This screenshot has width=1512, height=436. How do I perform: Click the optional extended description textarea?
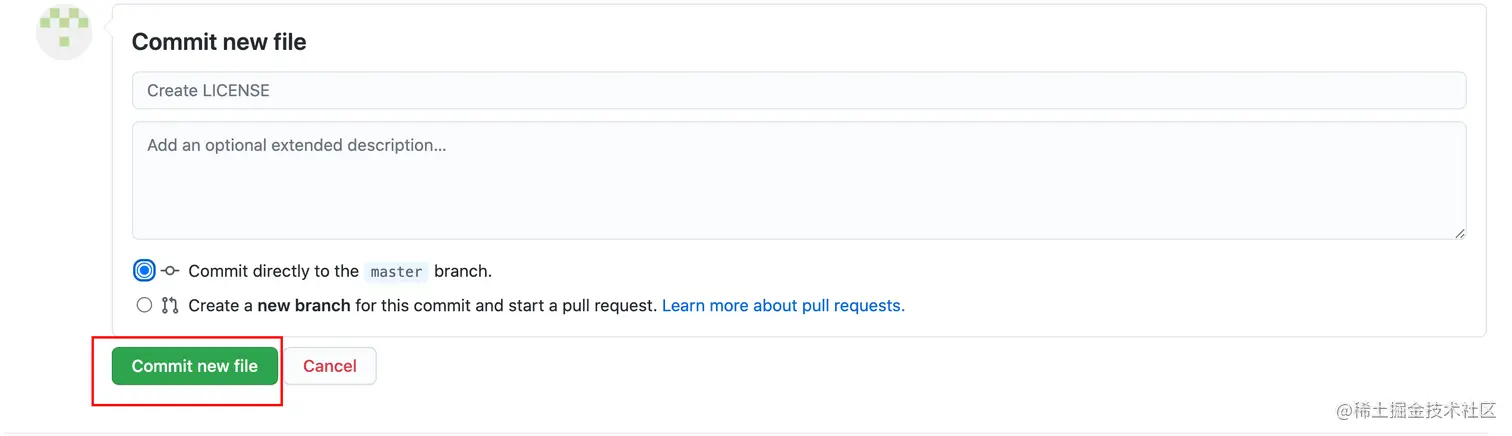[799, 181]
